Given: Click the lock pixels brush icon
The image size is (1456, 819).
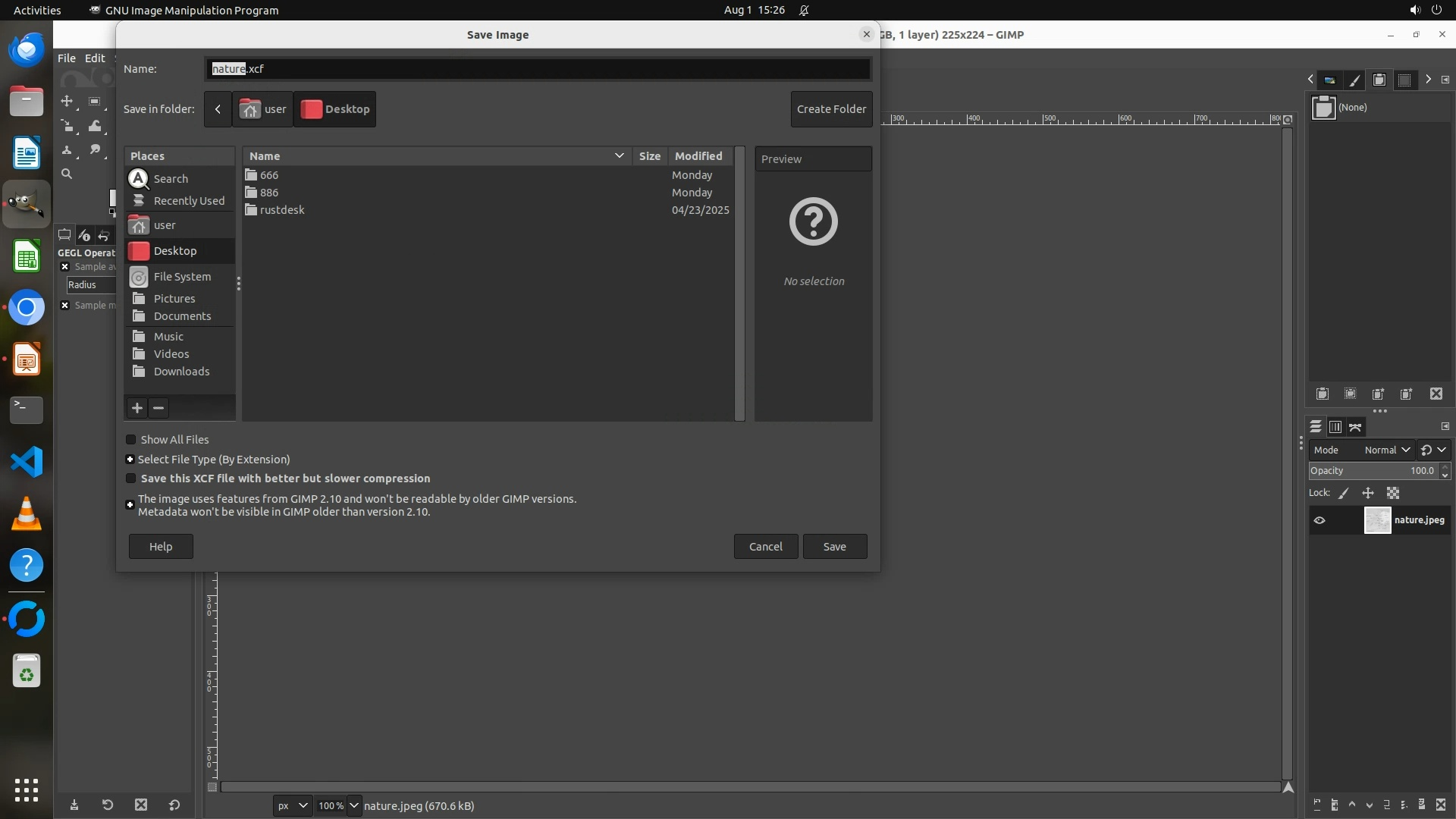Looking at the screenshot, I should point(1344,493).
